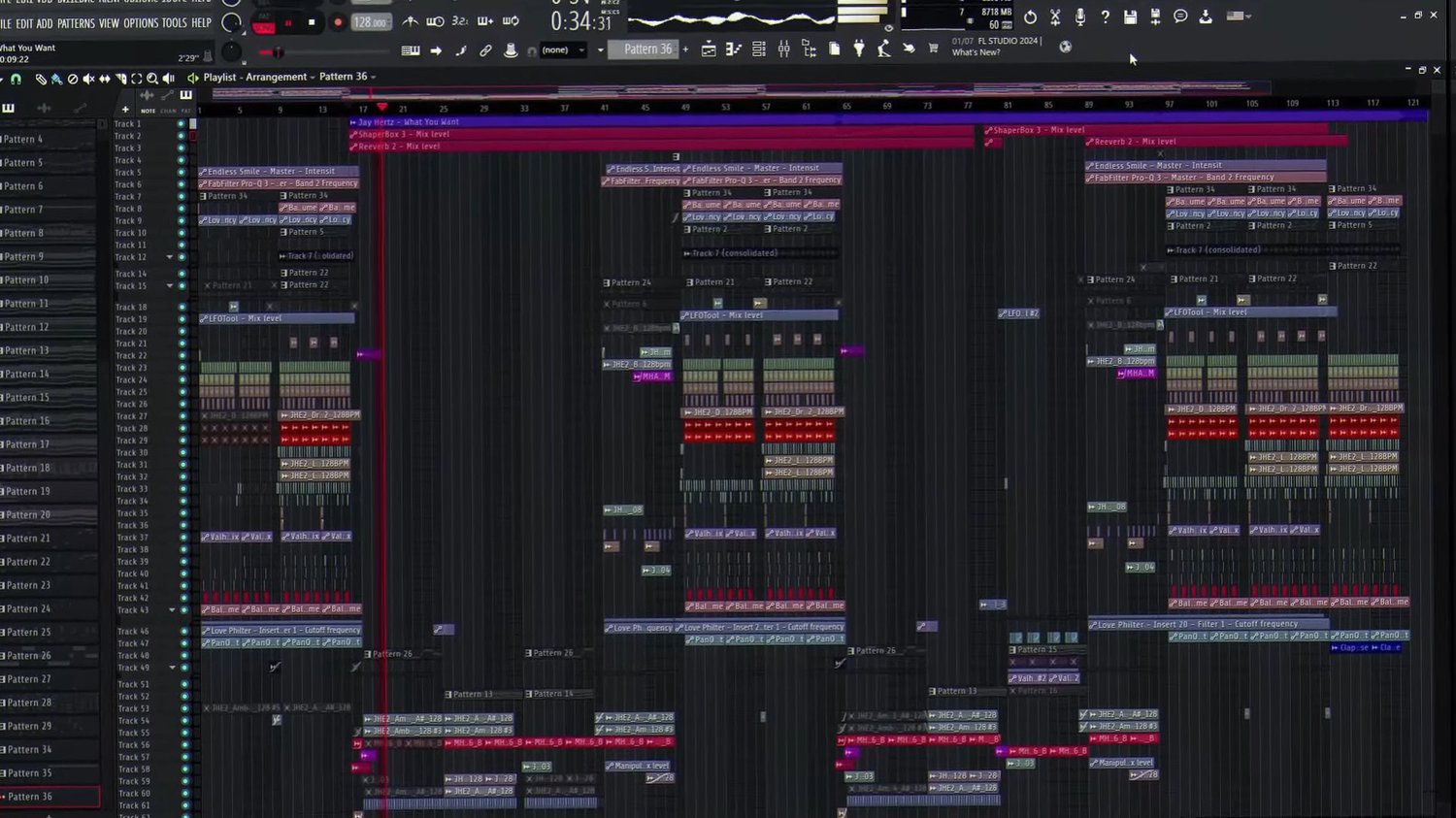The height and width of the screenshot is (818, 1456).
Task: Open the Typing keyboard to piano icon
Action: click(x=411, y=49)
